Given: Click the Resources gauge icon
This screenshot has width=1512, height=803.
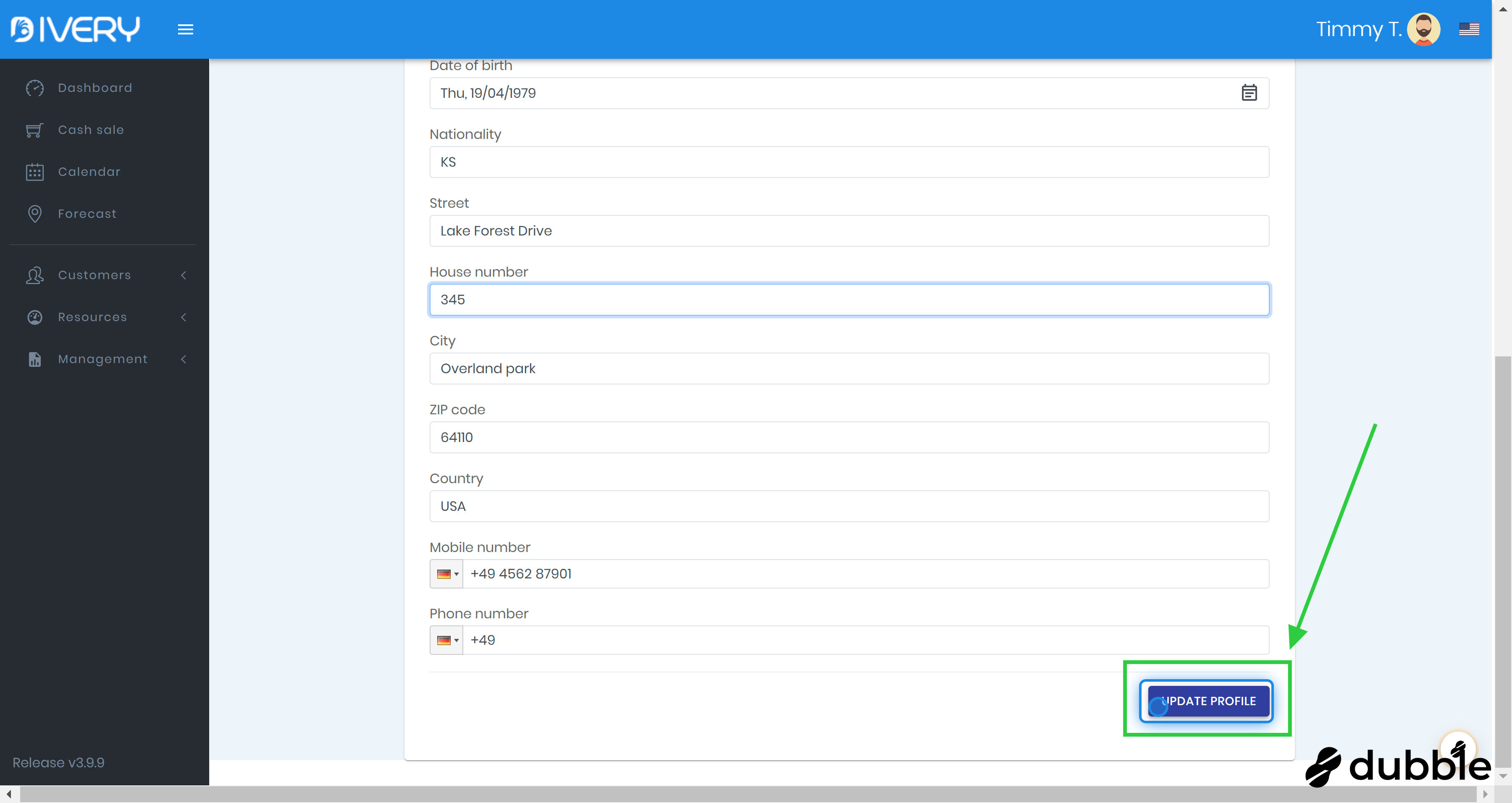Looking at the screenshot, I should 34,317.
